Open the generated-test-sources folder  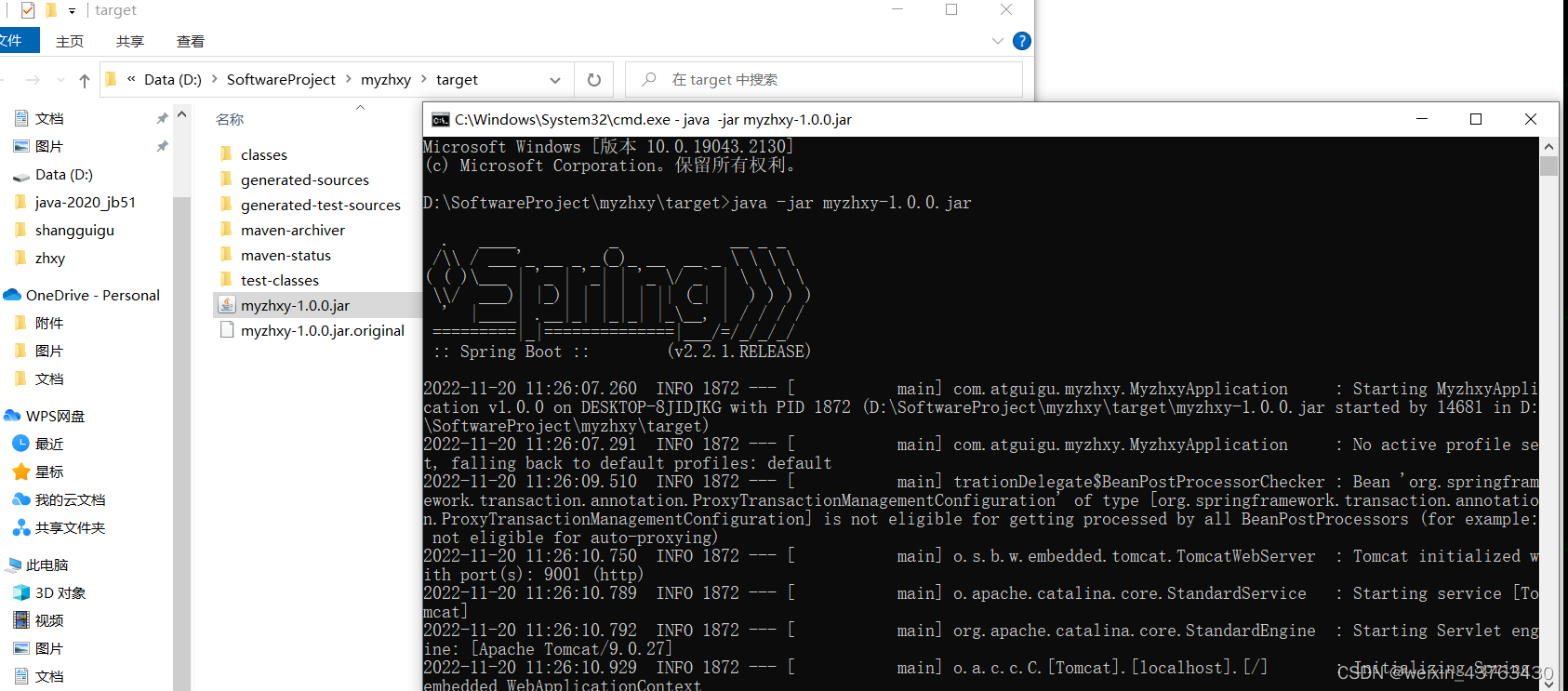320,205
